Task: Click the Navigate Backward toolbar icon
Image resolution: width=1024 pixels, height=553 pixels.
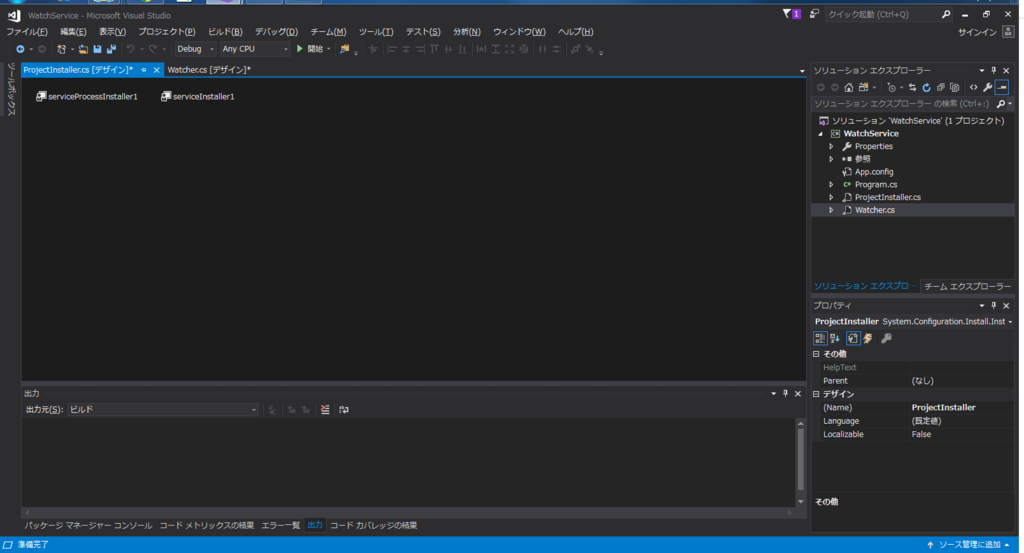Action: pyautogui.click(x=20, y=49)
